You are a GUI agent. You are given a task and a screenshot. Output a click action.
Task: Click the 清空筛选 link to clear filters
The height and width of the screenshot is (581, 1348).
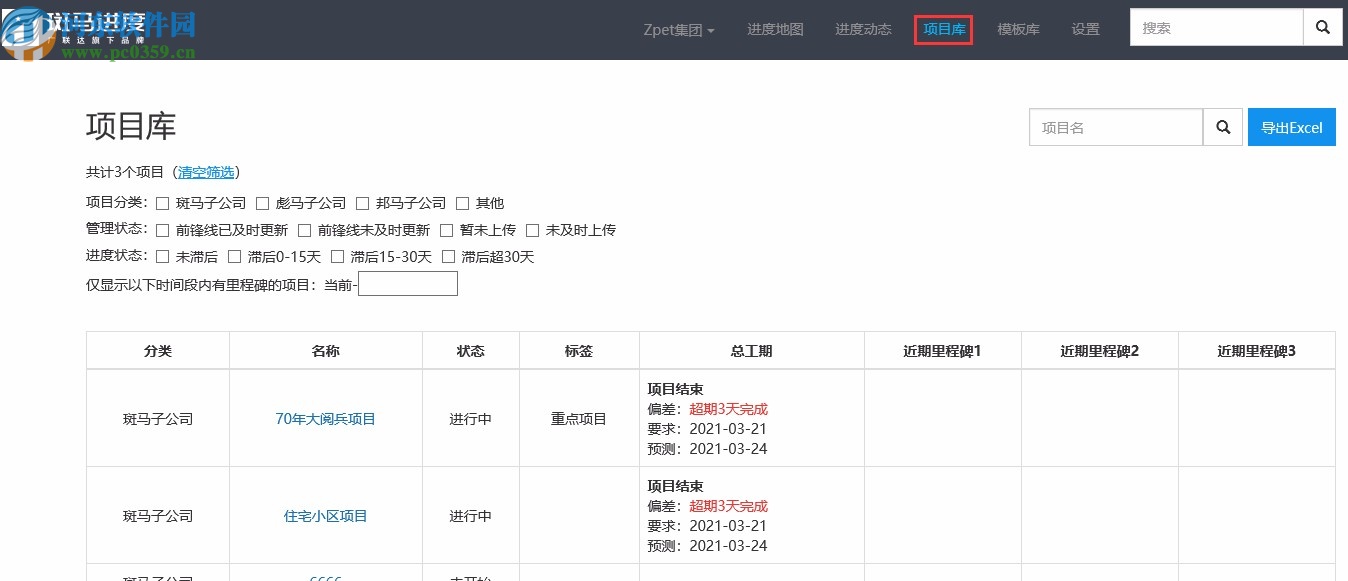click(207, 172)
